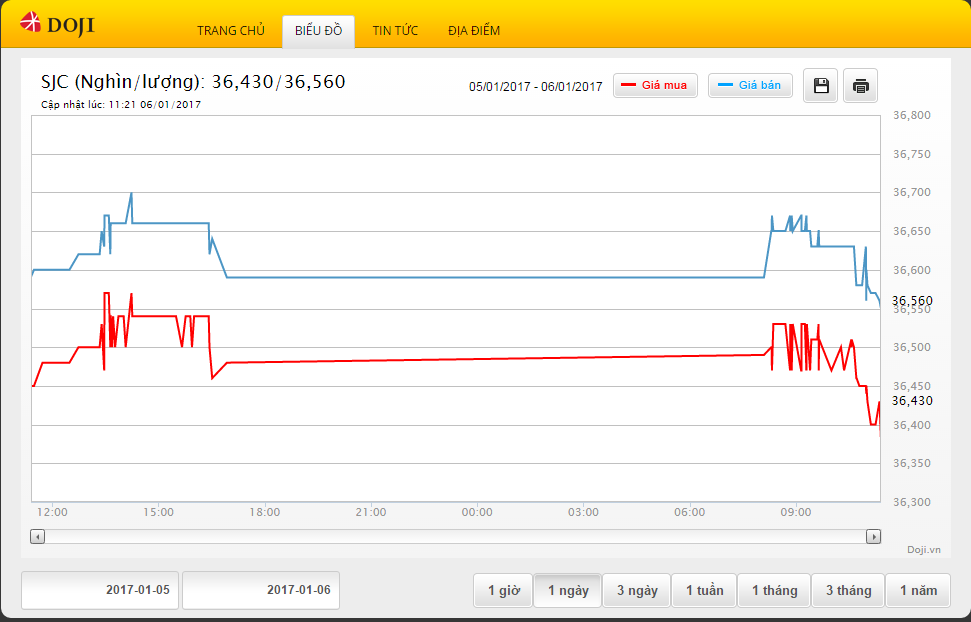The width and height of the screenshot is (971, 622).
Task: Open the TRANG CHỦ tab
Action: [x=231, y=30]
